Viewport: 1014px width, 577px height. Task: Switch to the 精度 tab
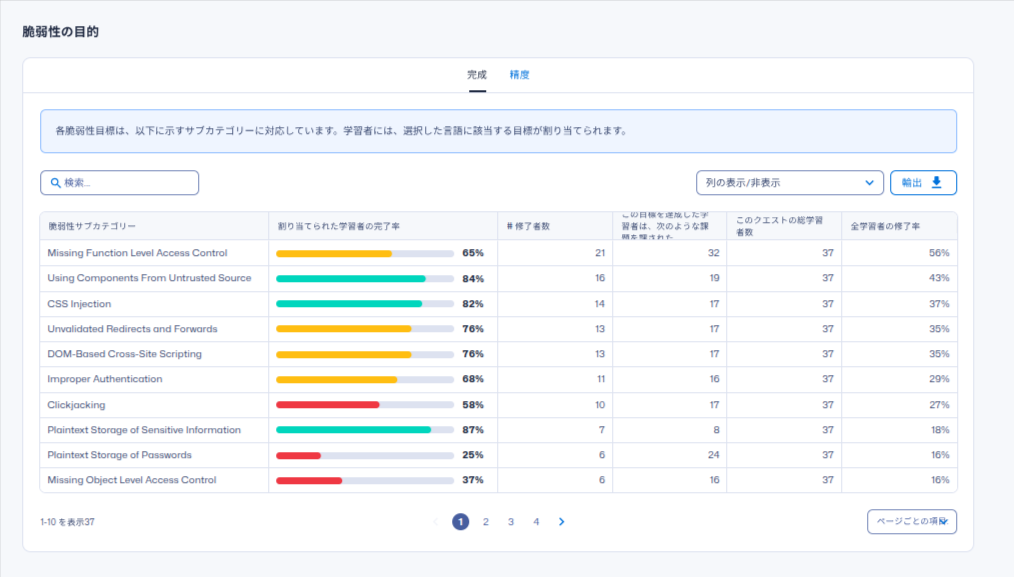tap(519, 75)
